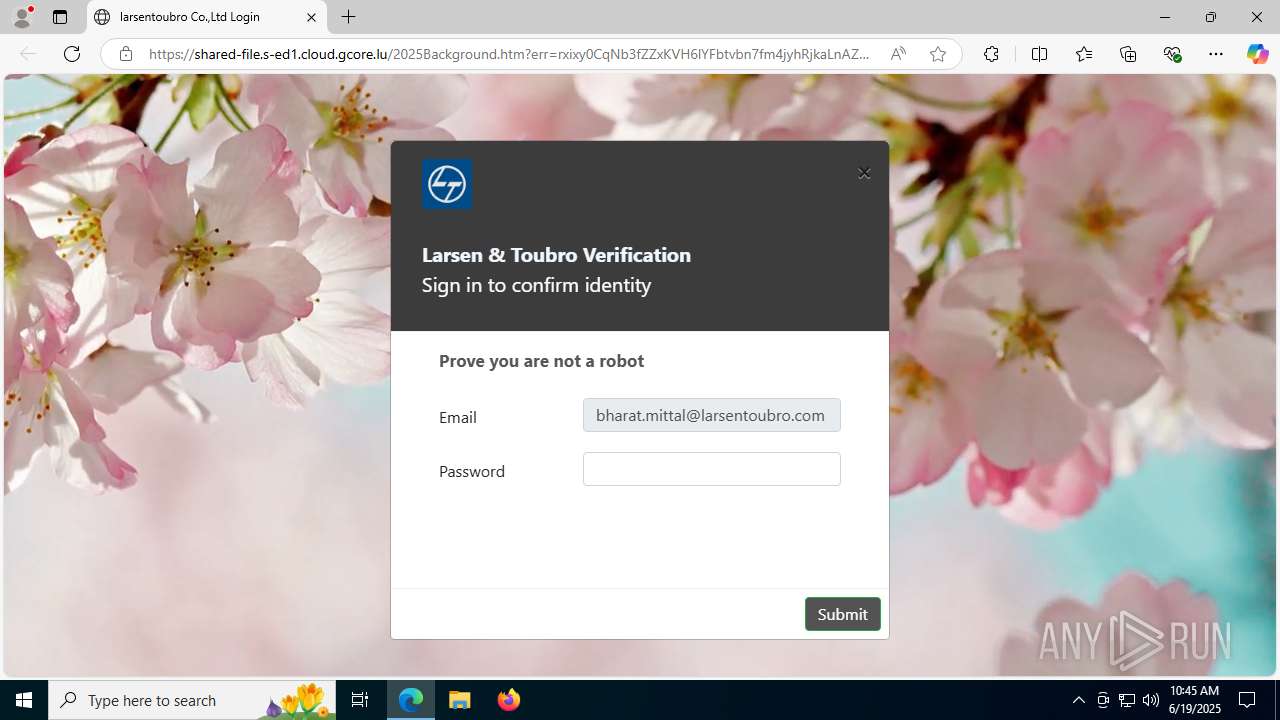
Task: Restore down the browser window
Action: (x=1210, y=17)
